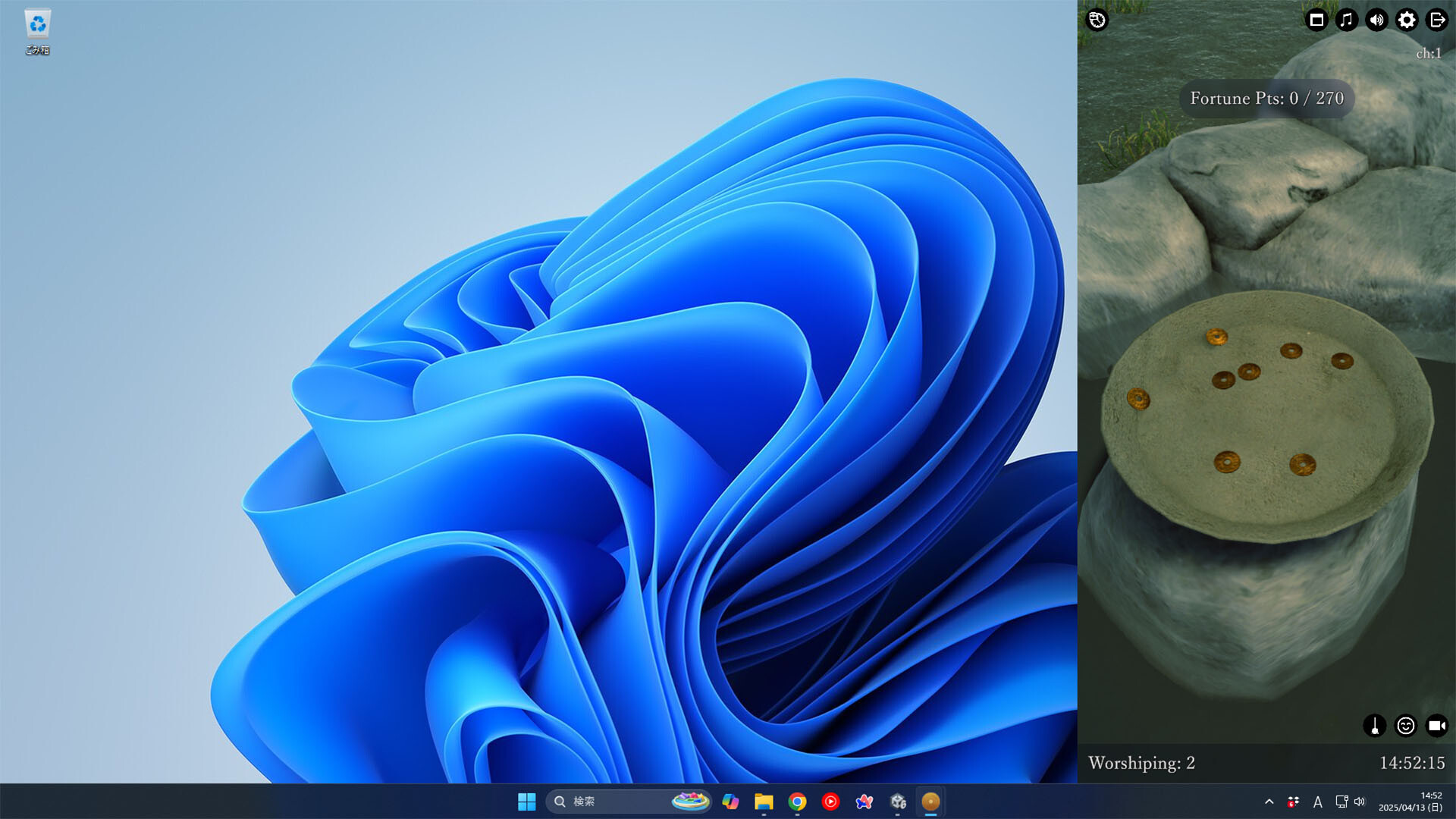The image size is (1456, 819).
Task: Open the weather widget on the taskbar
Action: click(x=691, y=802)
